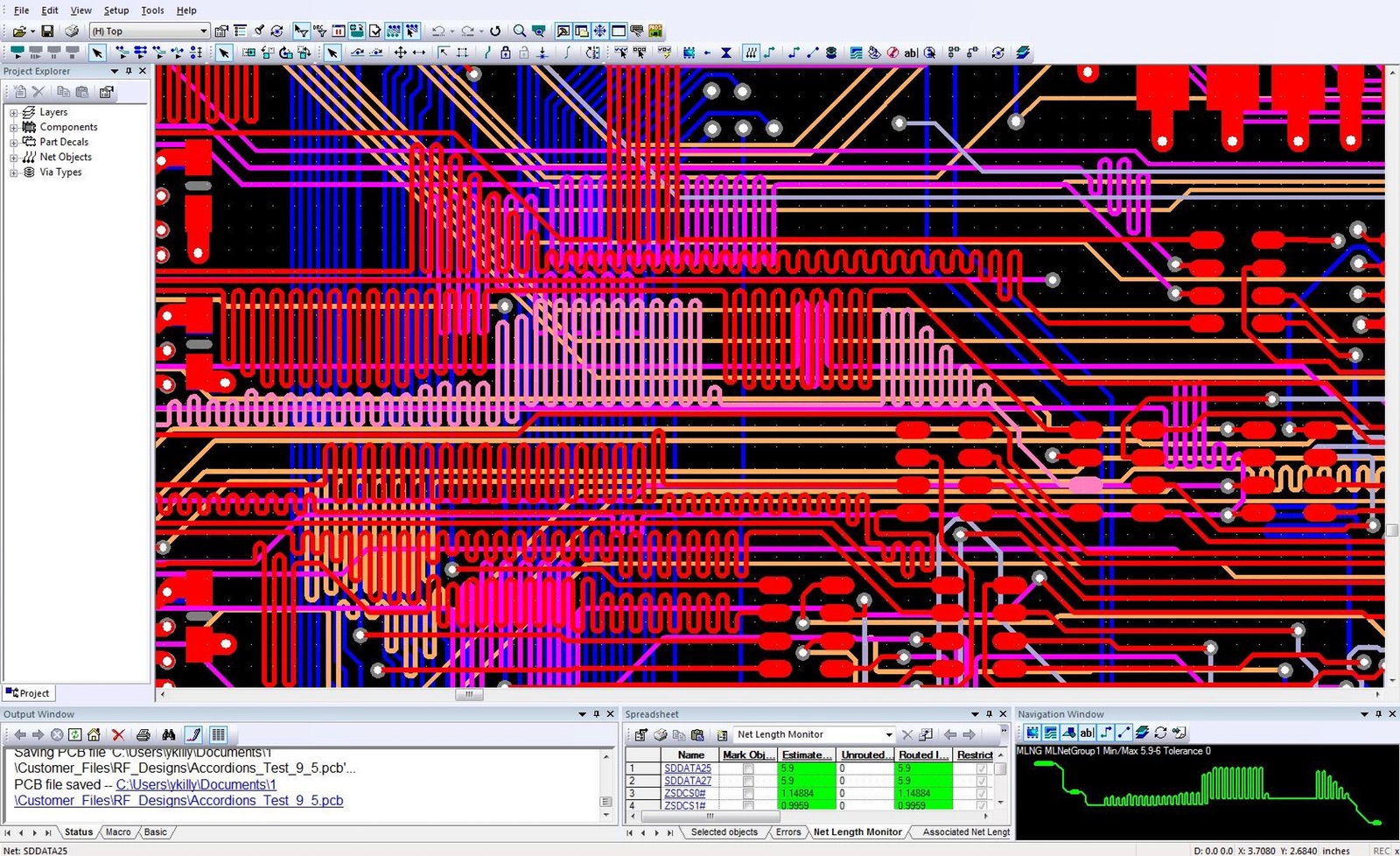
Task: Switch to the Errors tab in Spreadsheet
Action: click(x=787, y=832)
